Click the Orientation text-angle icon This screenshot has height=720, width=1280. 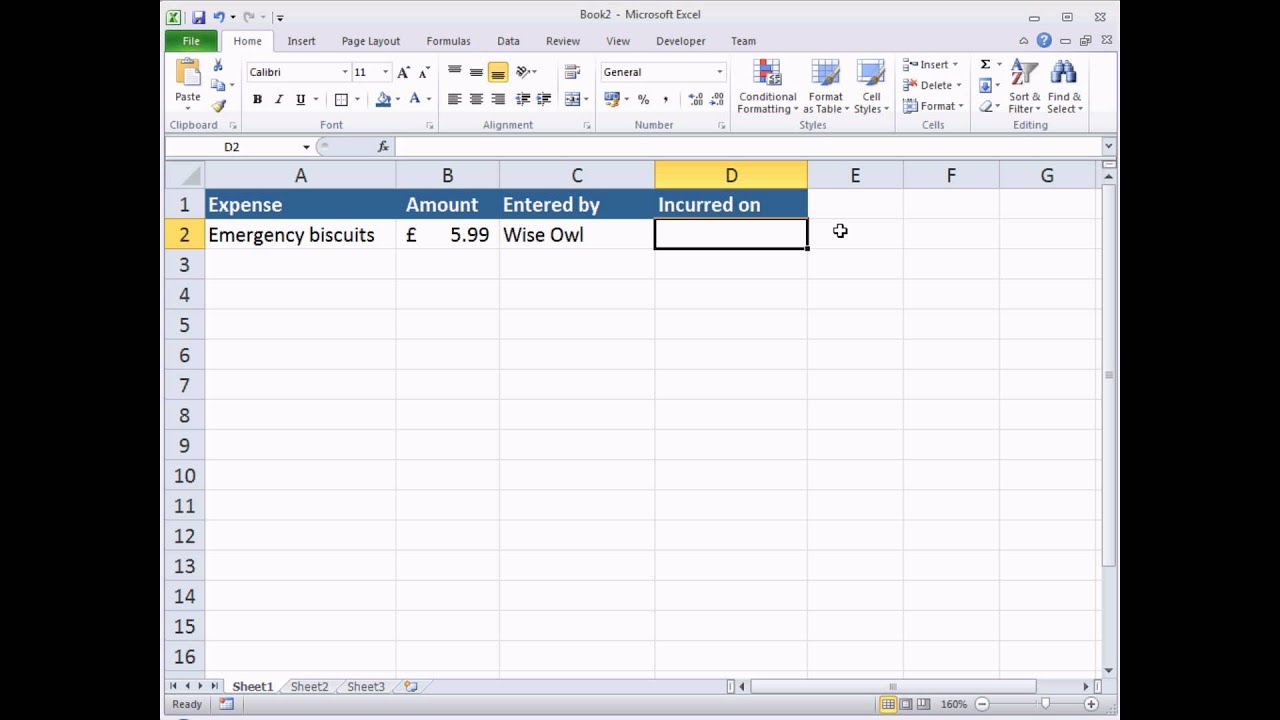523,72
